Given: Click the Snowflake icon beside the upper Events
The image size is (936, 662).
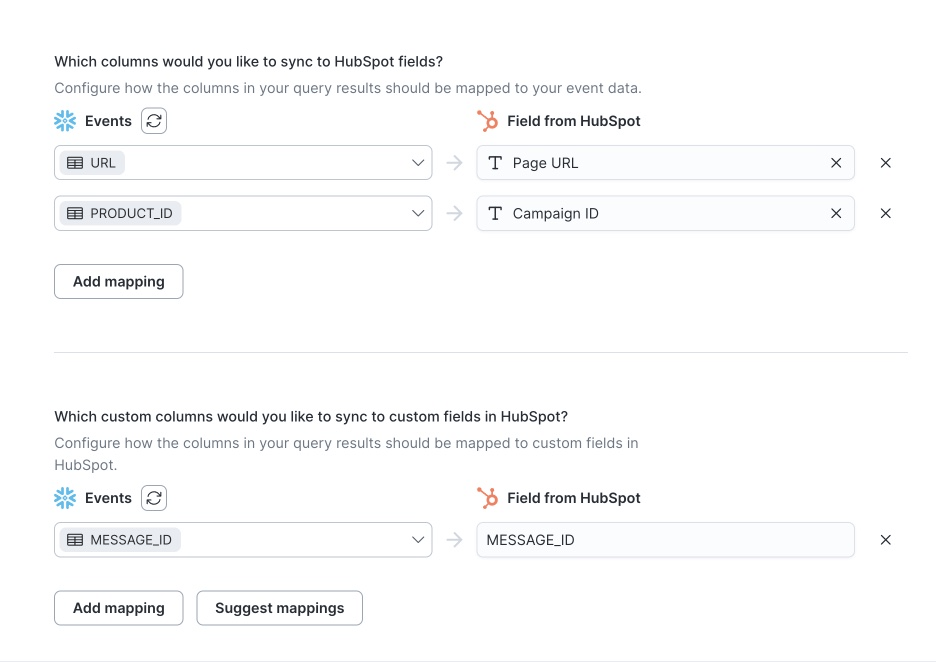Looking at the screenshot, I should point(65,121).
